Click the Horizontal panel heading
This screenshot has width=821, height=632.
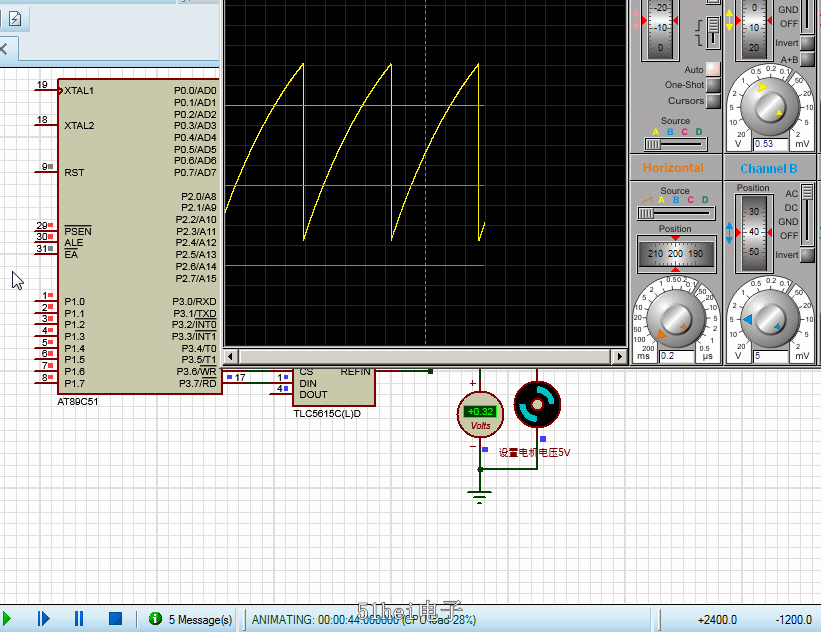pyautogui.click(x=673, y=168)
